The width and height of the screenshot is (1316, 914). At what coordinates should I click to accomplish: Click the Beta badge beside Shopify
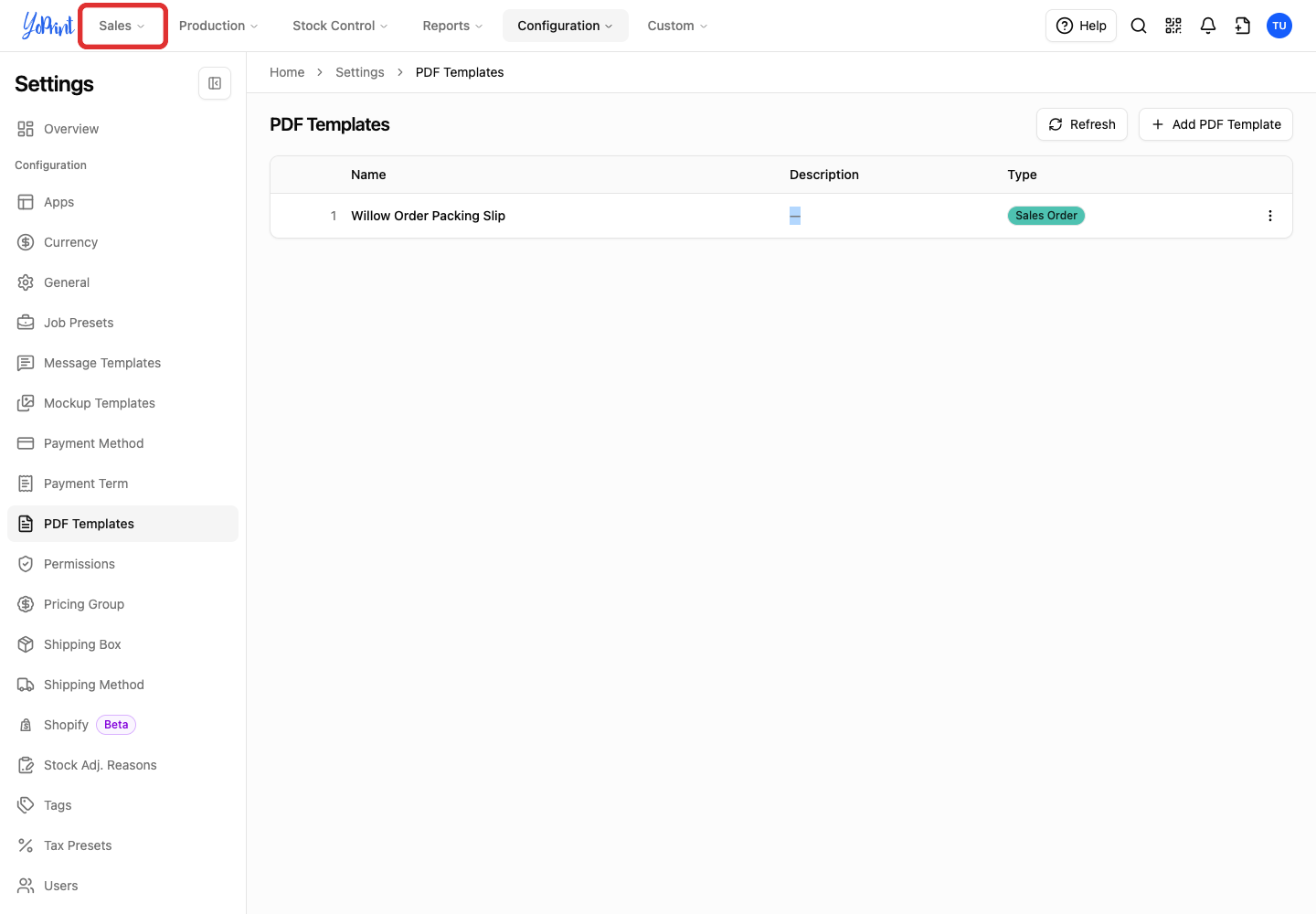[116, 725]
